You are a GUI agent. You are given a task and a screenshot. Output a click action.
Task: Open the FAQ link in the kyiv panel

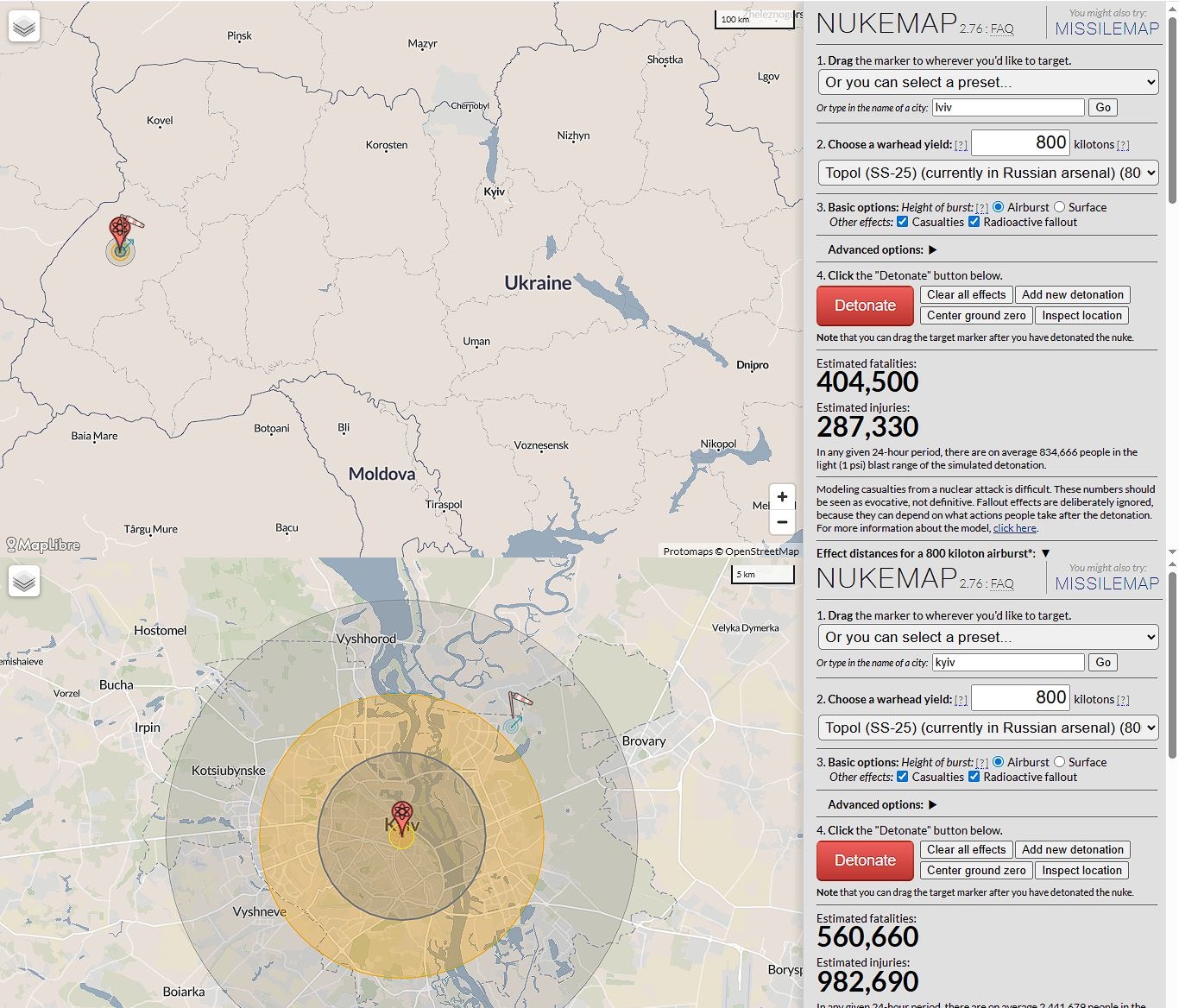coord(1002,584)
